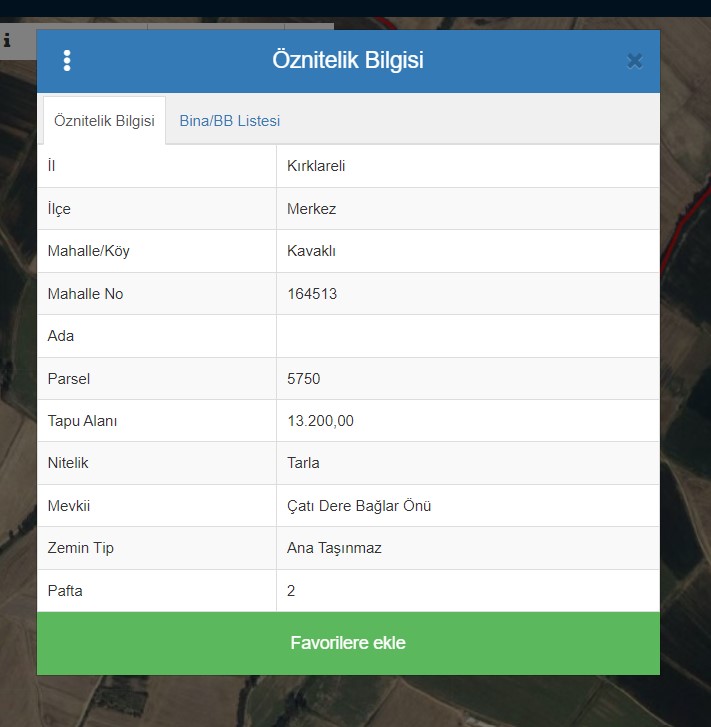Click the Öznitelik Bilgisi header title
Viewport: 711px width, 727px height.
[x=348, y=61]
